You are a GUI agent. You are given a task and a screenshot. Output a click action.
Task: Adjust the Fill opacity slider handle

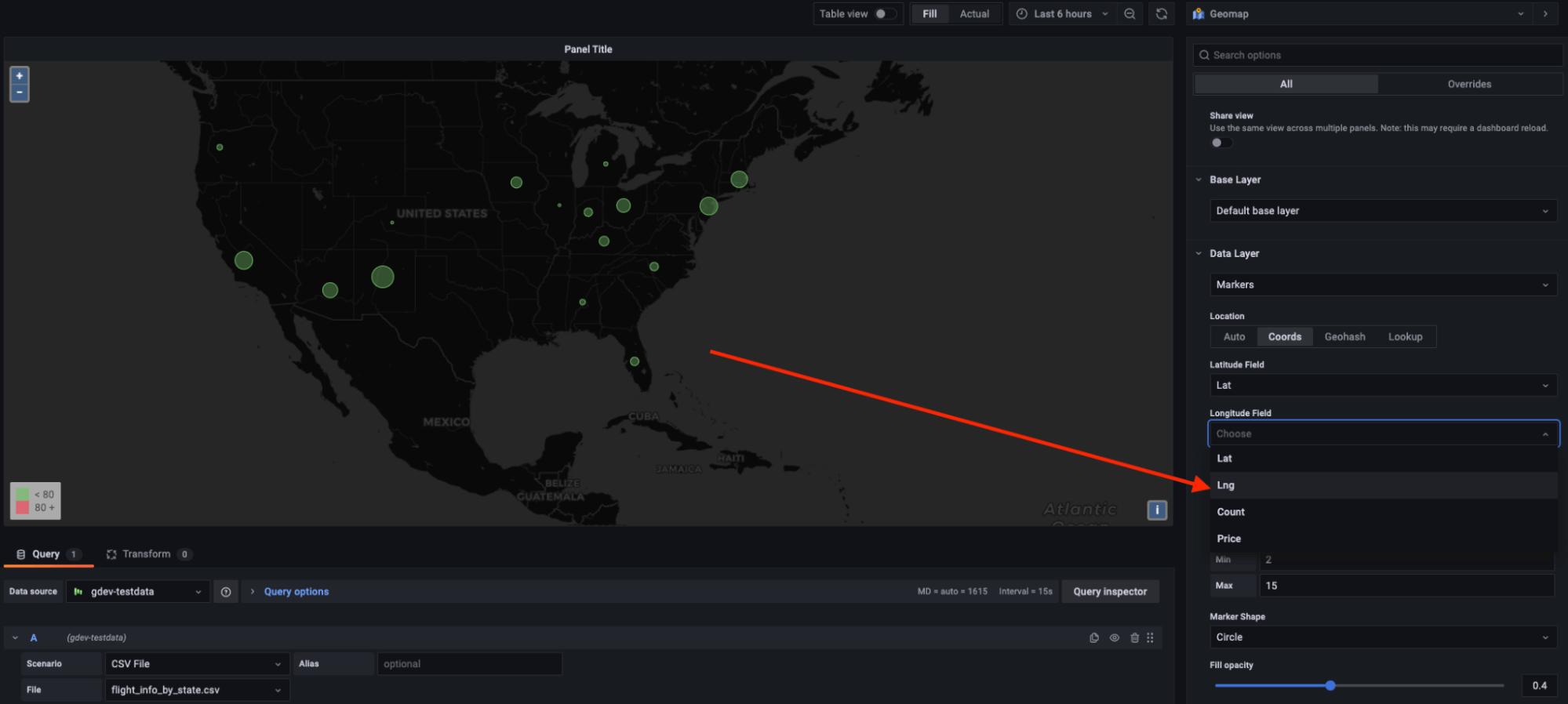1330,686
